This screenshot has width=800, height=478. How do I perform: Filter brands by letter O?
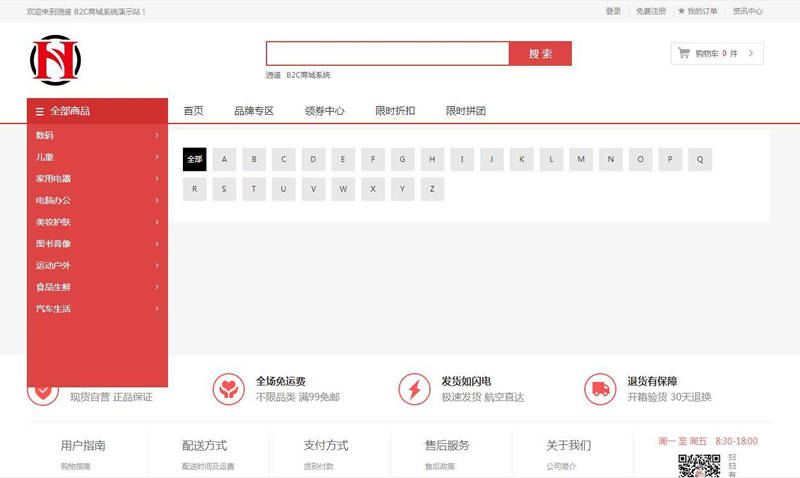pos(640,159)
